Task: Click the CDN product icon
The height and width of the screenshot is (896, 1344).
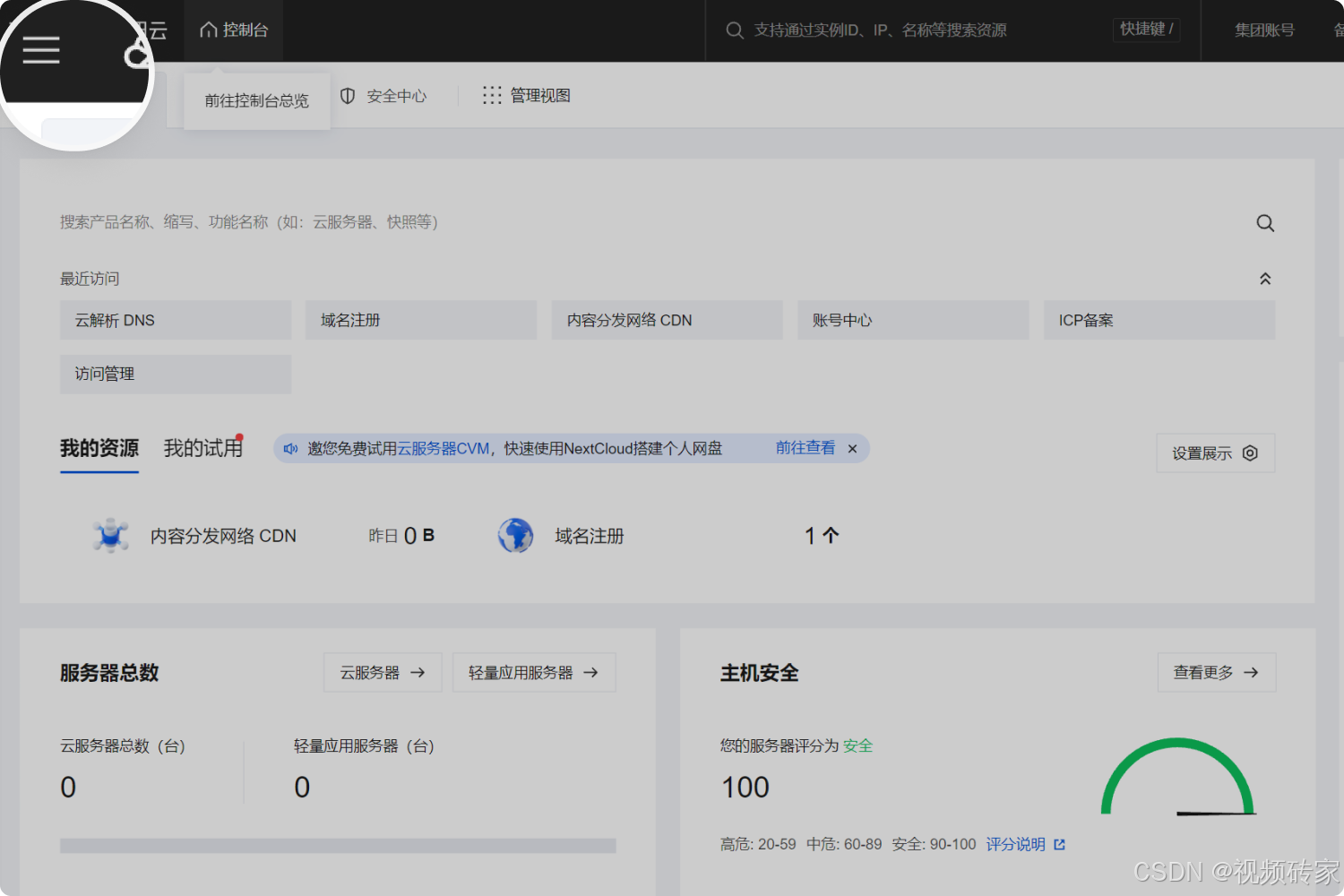Action: pos(111,536)
